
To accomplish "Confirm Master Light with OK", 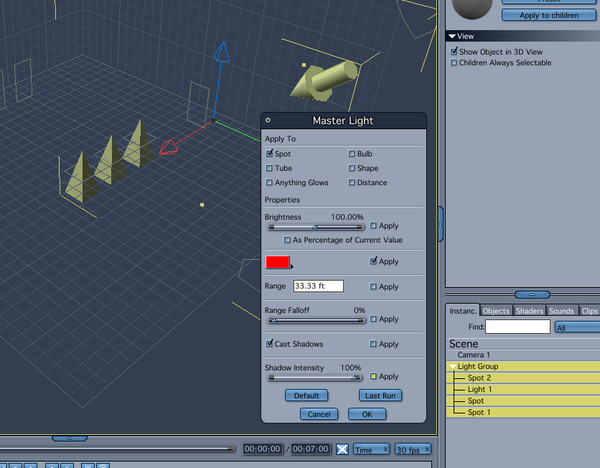I will [367, 414].
